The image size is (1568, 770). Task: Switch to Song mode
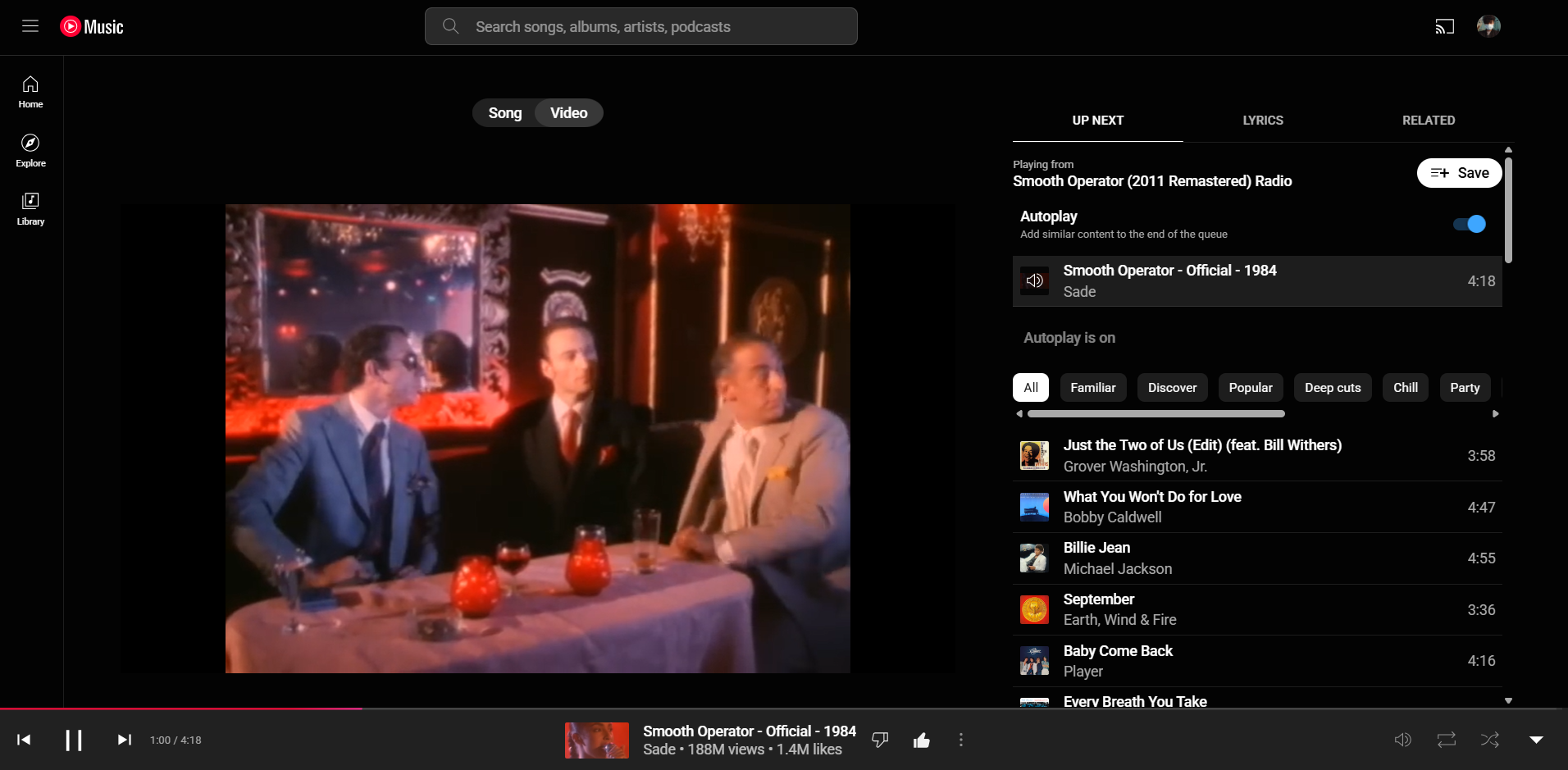pos(504,113)
